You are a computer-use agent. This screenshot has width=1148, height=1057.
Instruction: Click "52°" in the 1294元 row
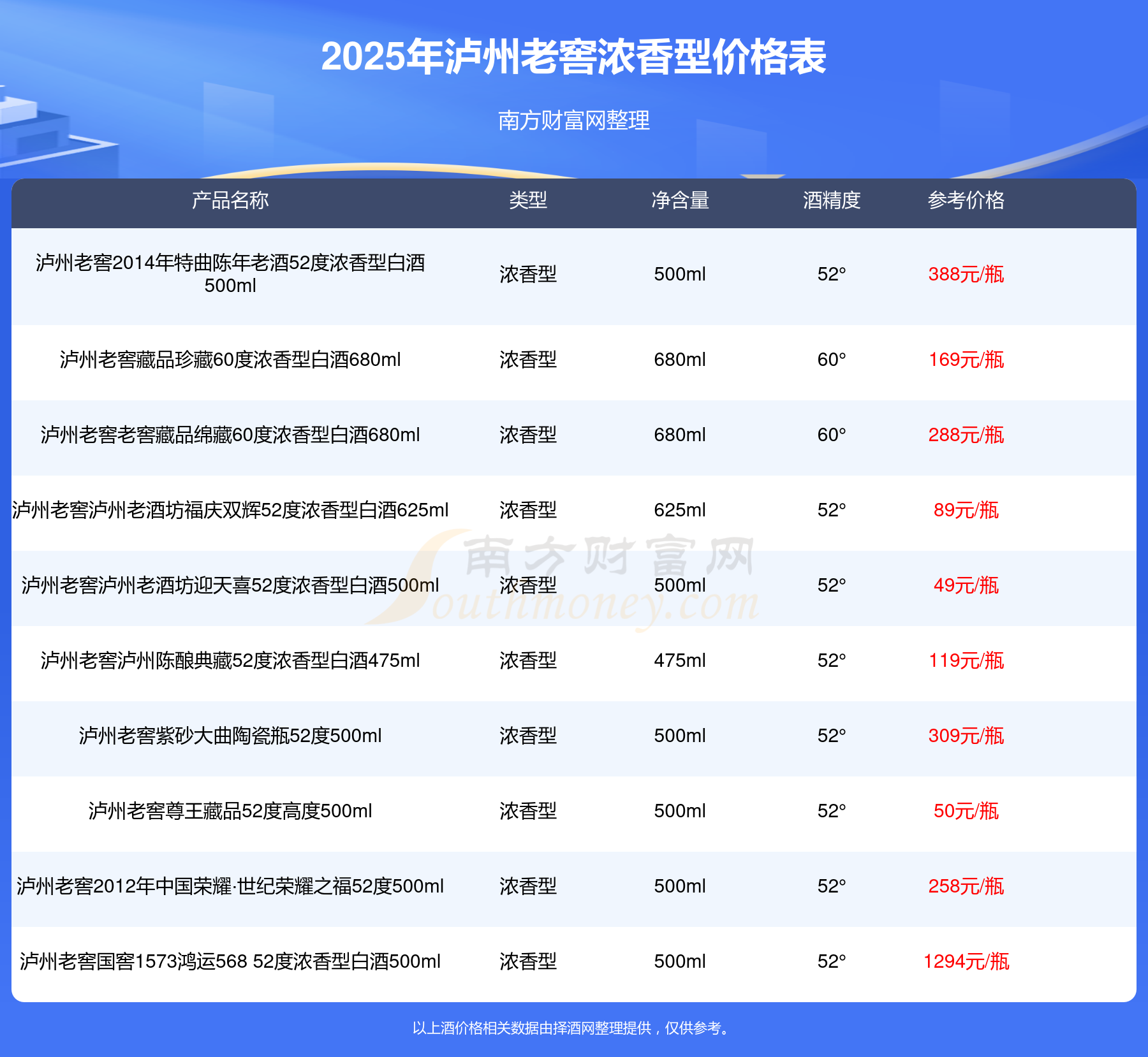tap(832, 961)
